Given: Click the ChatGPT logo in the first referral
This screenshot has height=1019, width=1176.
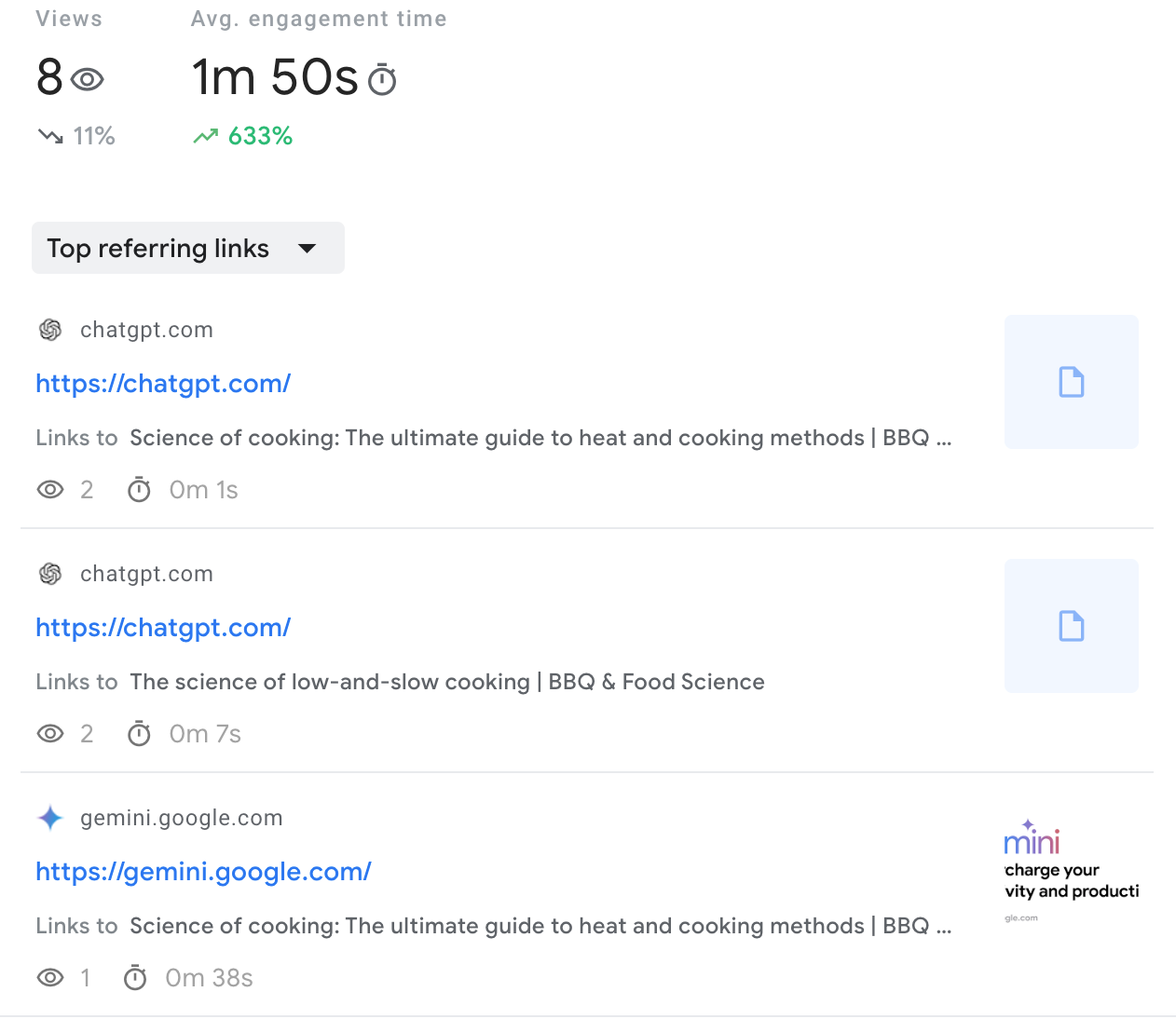Looking at the screenshot, I should tap(50, 330).
